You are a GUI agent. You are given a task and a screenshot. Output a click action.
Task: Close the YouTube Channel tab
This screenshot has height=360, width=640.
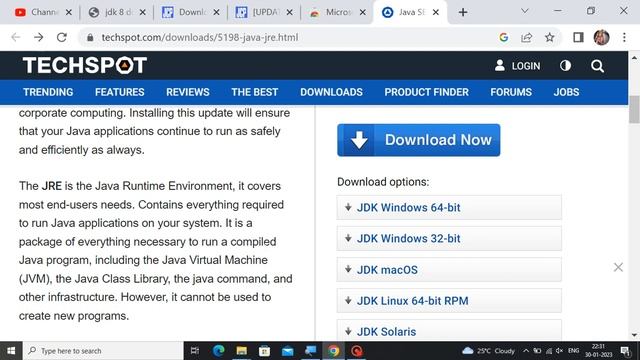(69, 13)
